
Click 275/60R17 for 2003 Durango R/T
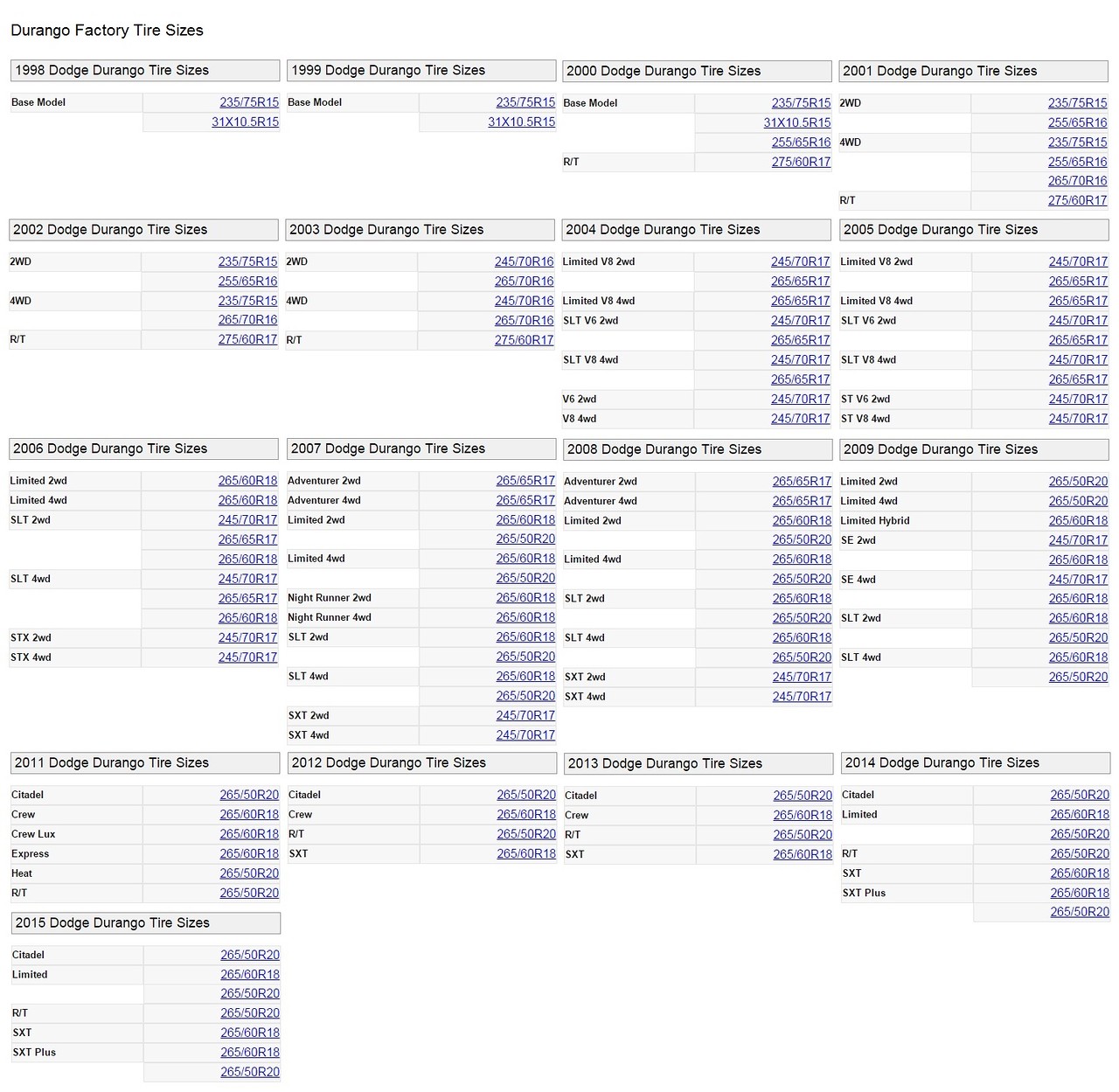point(524,340)
